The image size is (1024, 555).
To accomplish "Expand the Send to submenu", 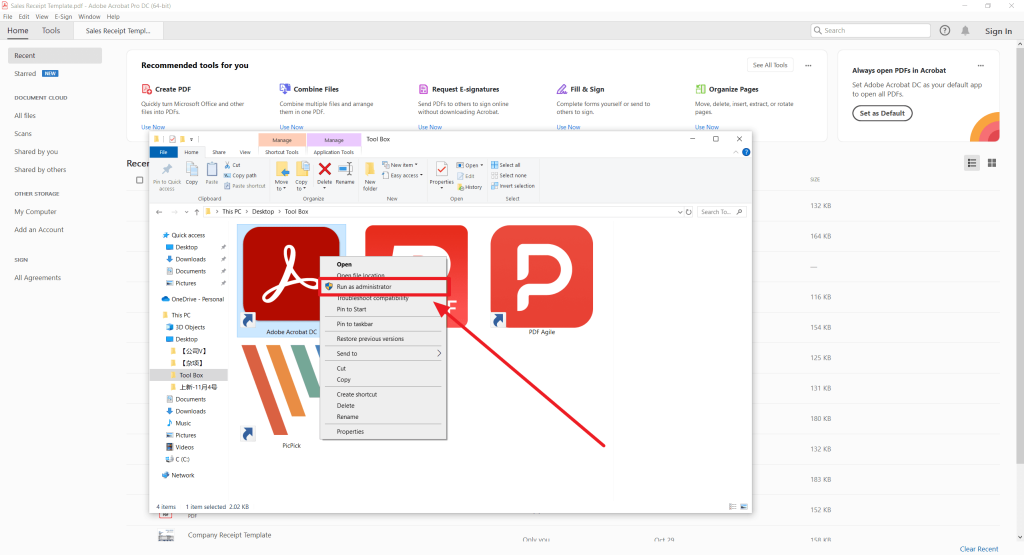I will (x=383, y=353).
